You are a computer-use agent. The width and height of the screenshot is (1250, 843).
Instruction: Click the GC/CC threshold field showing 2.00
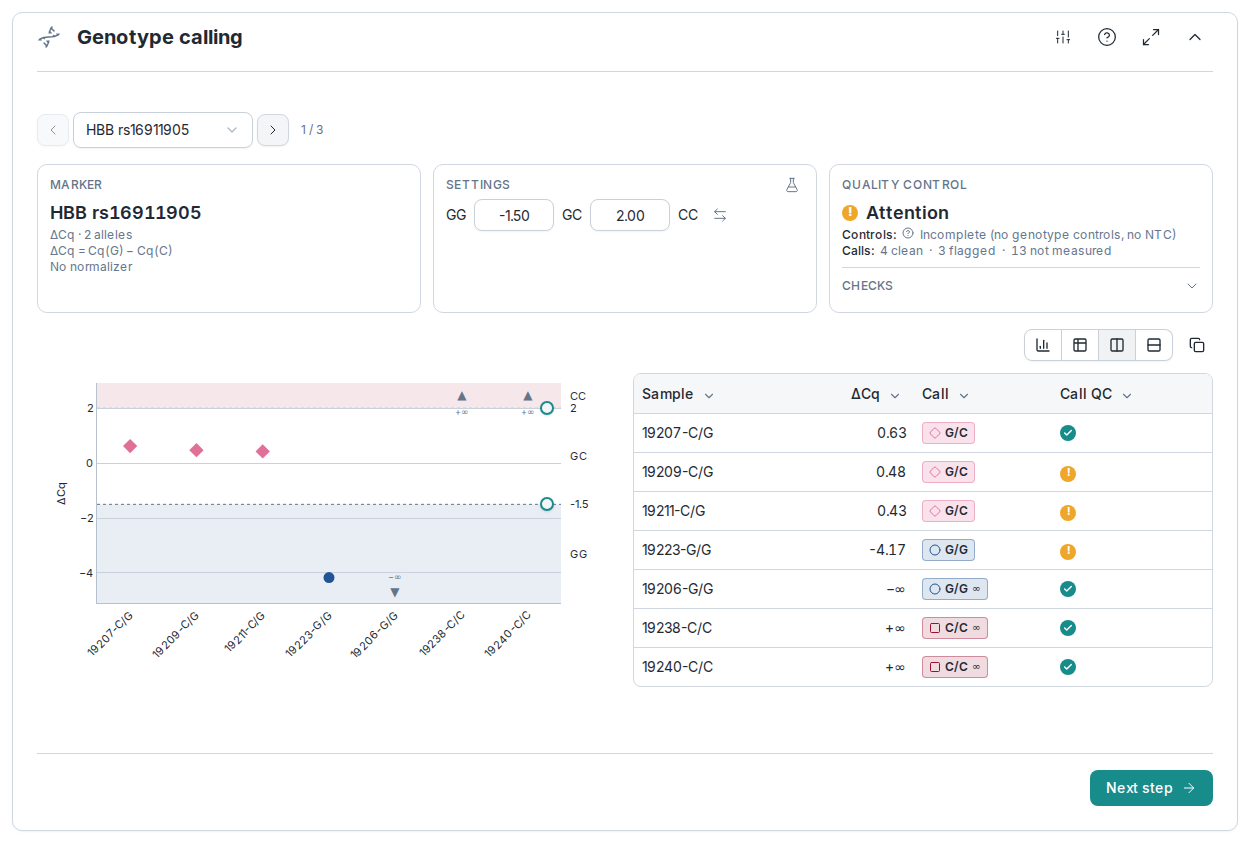630,215
